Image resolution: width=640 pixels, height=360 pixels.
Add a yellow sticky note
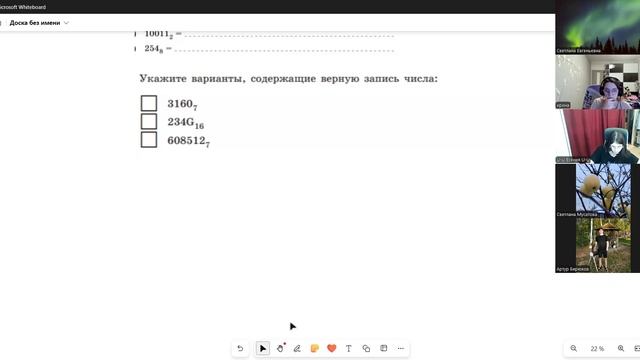click(x=314, y=349)
